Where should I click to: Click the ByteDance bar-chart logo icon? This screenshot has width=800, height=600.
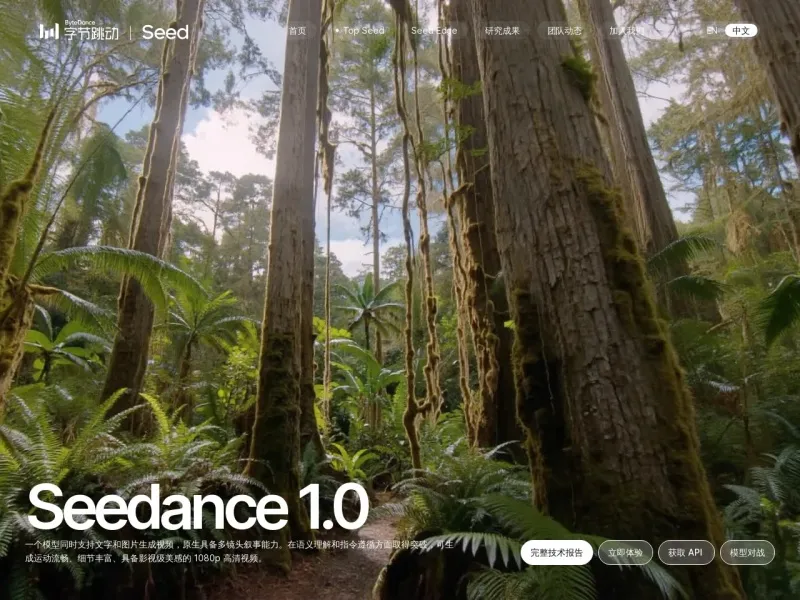click(x=48, y=31)
